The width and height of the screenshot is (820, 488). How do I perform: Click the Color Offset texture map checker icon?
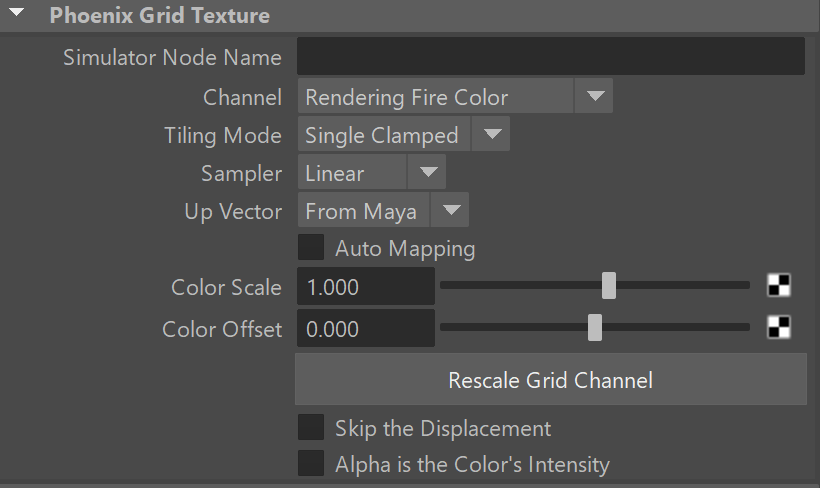779,327
